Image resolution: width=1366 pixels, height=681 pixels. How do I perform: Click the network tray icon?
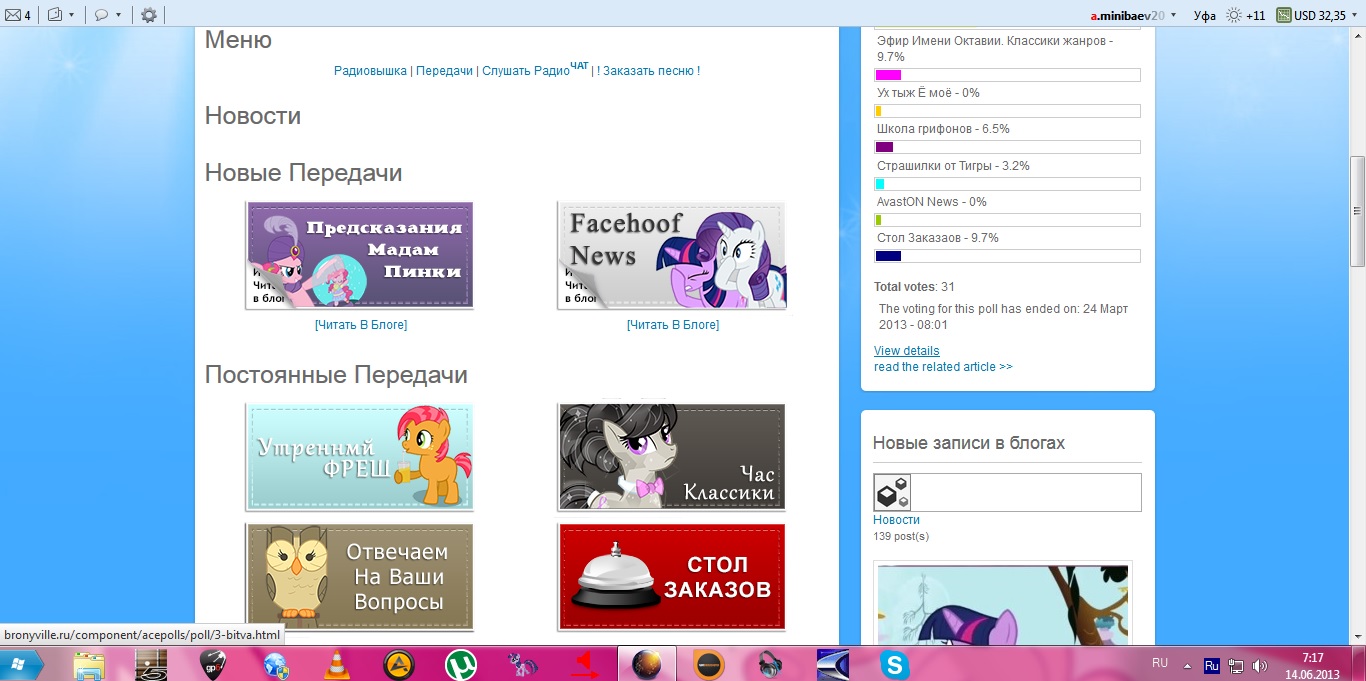click(x=1236, y=665)
